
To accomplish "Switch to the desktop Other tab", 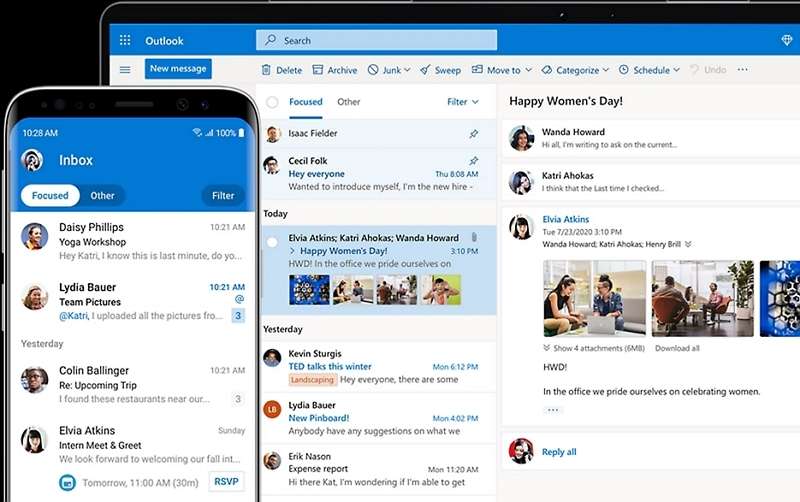I will [x=348, y=102].
